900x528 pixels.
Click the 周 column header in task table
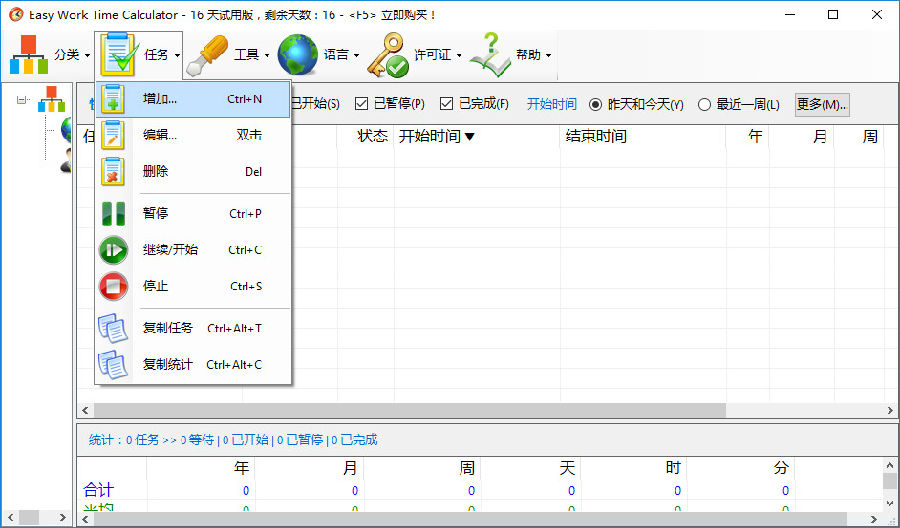(x=859, y=137)
